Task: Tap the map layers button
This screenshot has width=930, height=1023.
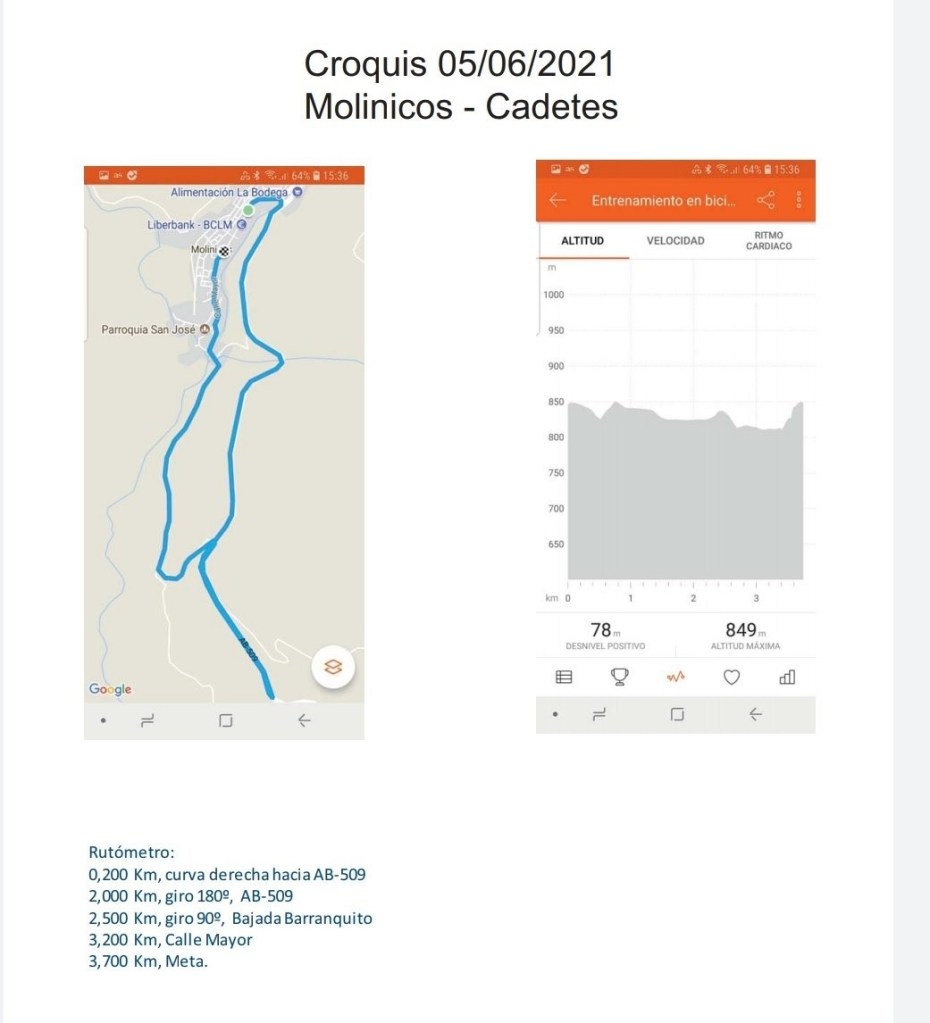Action: click(x=334, y=669)
